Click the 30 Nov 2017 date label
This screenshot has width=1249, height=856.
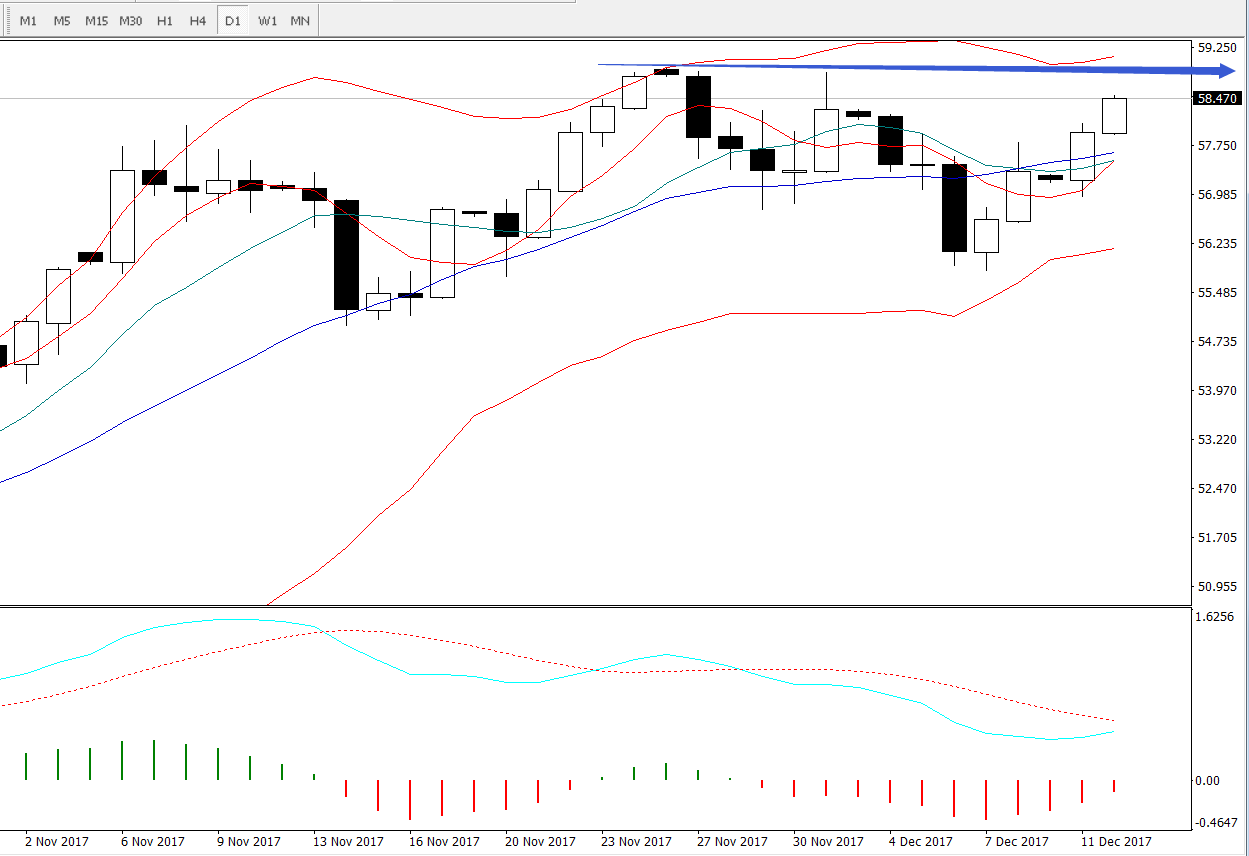click(829, 842)
